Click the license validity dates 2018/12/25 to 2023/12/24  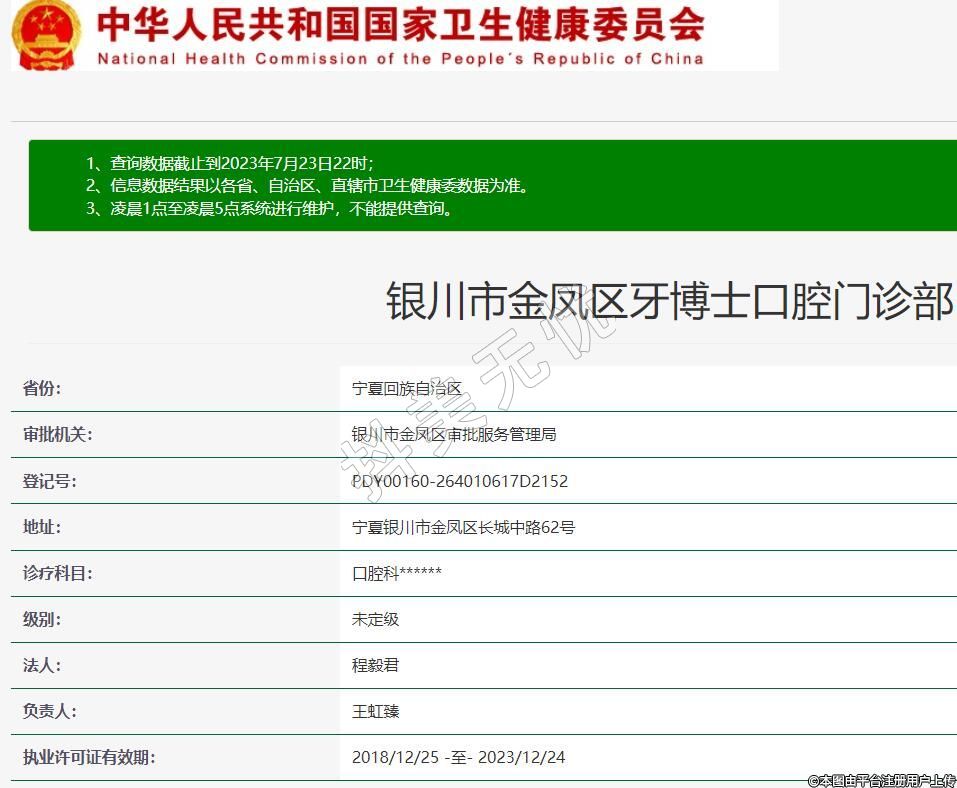click(x=458, y=757)
